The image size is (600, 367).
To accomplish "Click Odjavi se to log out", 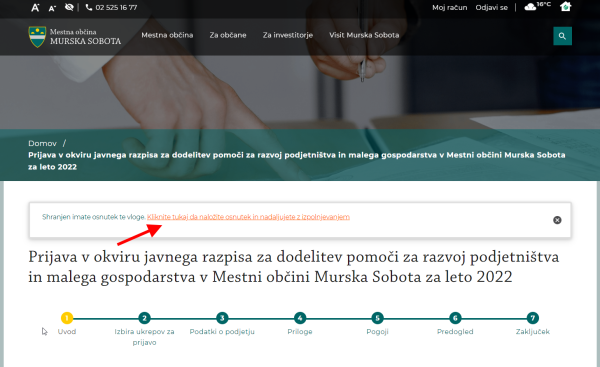I will (x=491, y=8).
